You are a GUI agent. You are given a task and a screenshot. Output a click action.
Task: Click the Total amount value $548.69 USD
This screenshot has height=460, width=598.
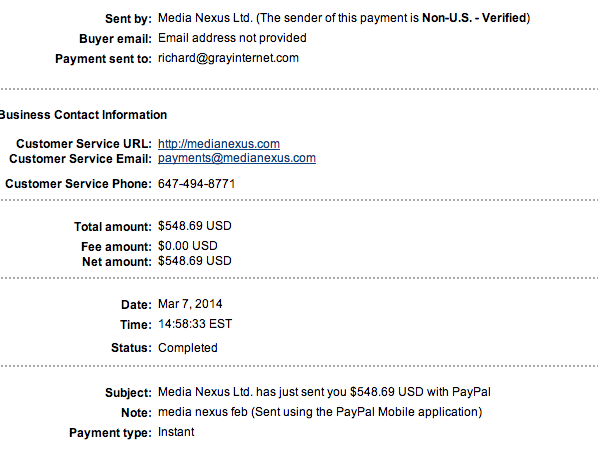[x=195, y=226]
